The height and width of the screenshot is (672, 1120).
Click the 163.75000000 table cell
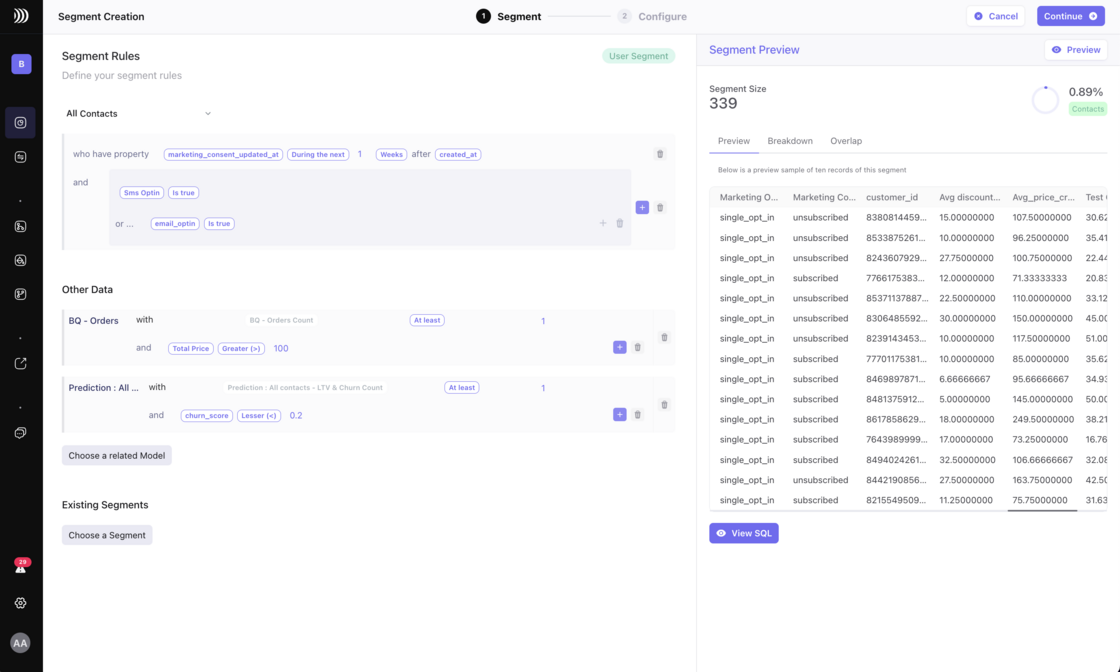click(x=1041, y=480)
